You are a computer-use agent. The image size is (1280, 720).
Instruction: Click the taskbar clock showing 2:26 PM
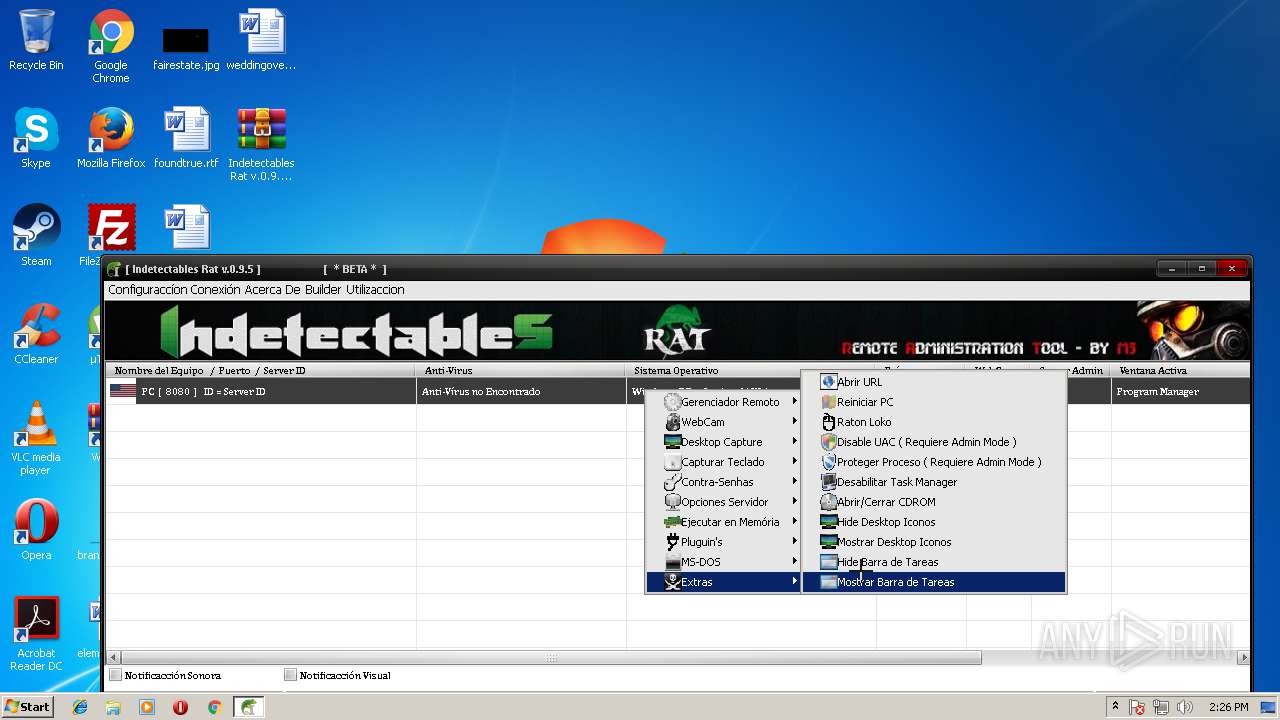1228,707
